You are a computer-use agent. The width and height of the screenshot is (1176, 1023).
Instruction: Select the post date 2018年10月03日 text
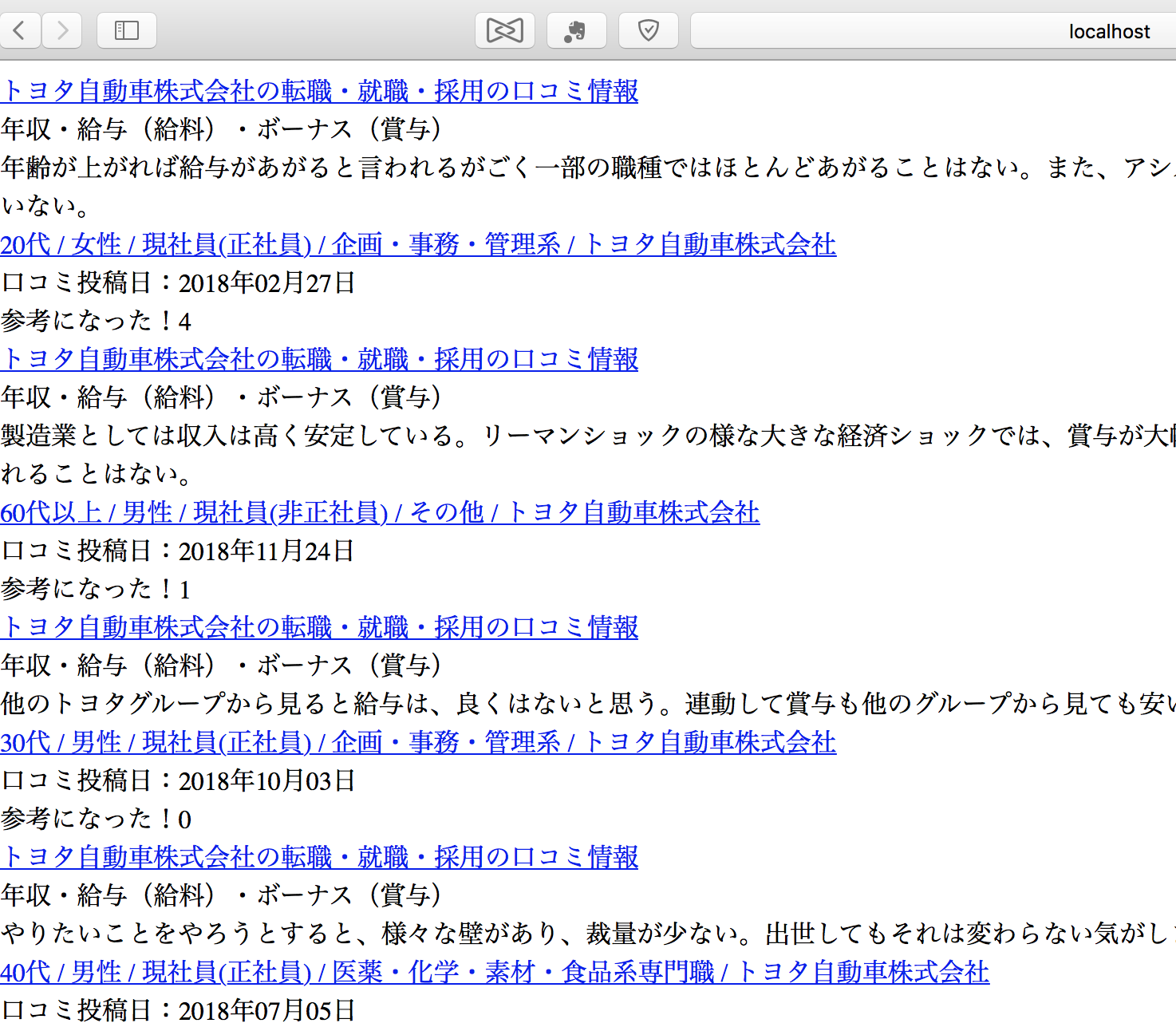(x=267, y=781)
